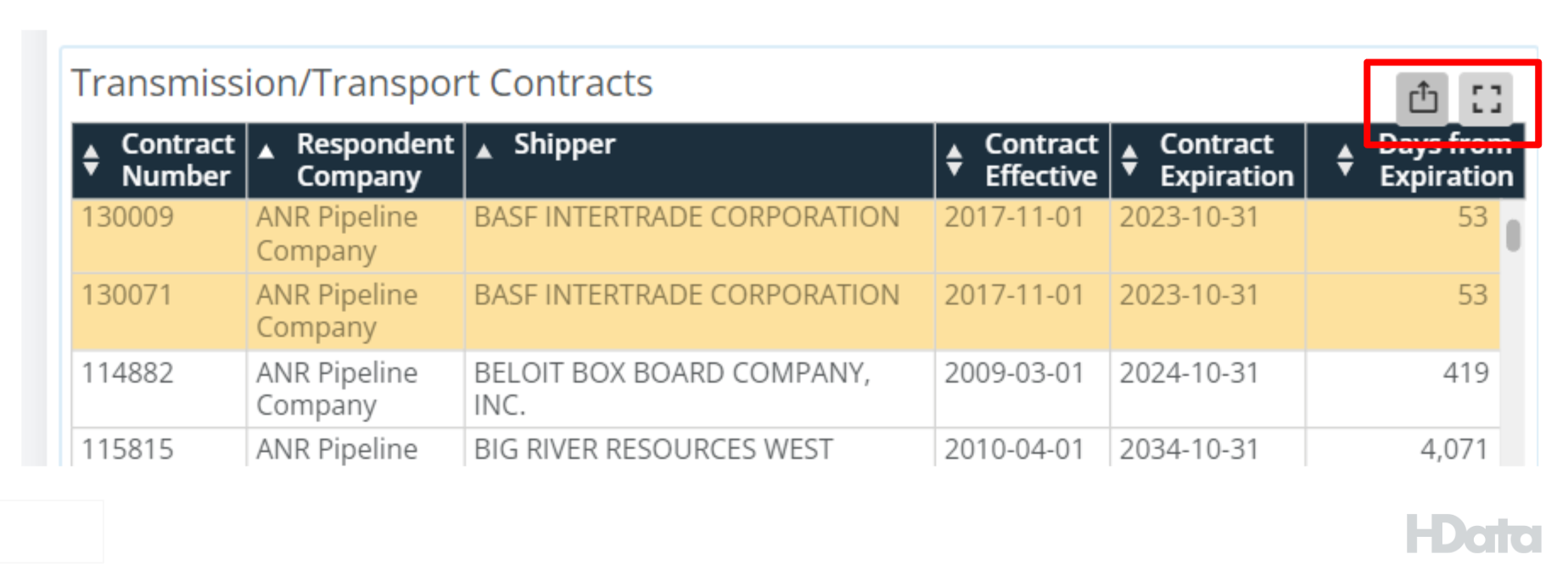
Task: Click the HData logo
Action: tap(1473, 534)
